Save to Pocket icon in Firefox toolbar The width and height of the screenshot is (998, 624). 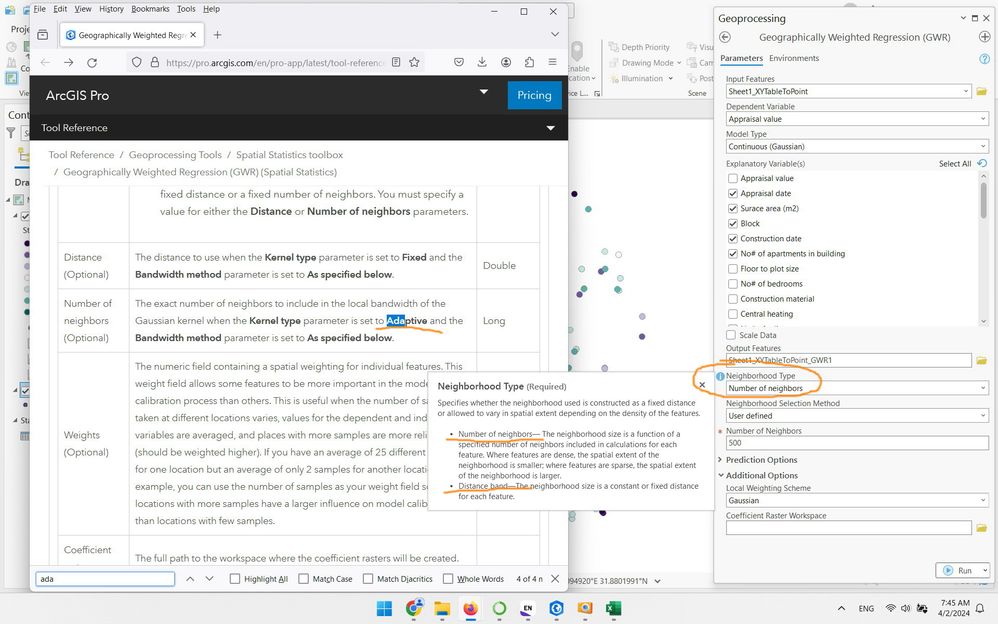click(459, 62)
